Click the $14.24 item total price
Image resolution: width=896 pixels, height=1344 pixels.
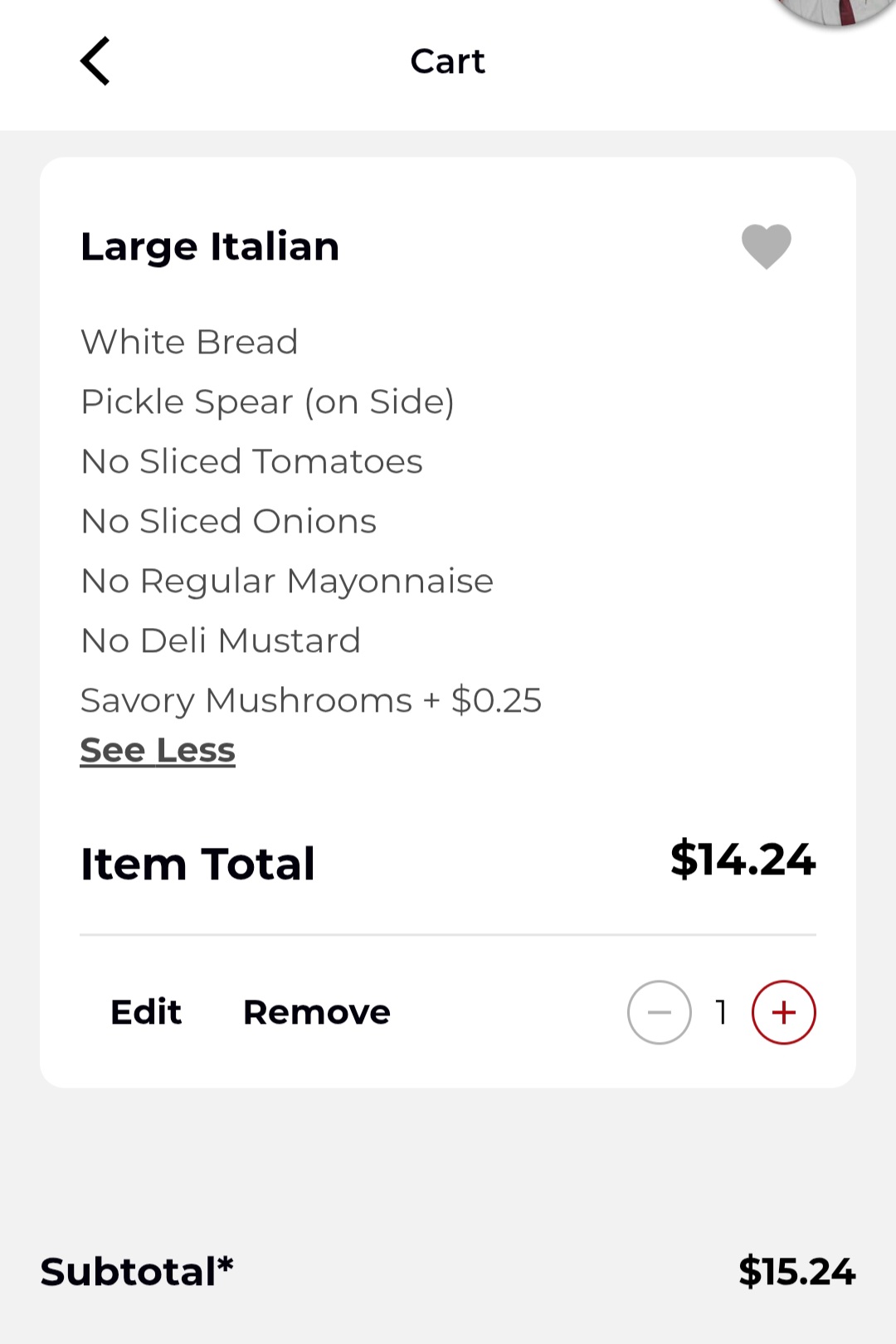click(743, 859)
